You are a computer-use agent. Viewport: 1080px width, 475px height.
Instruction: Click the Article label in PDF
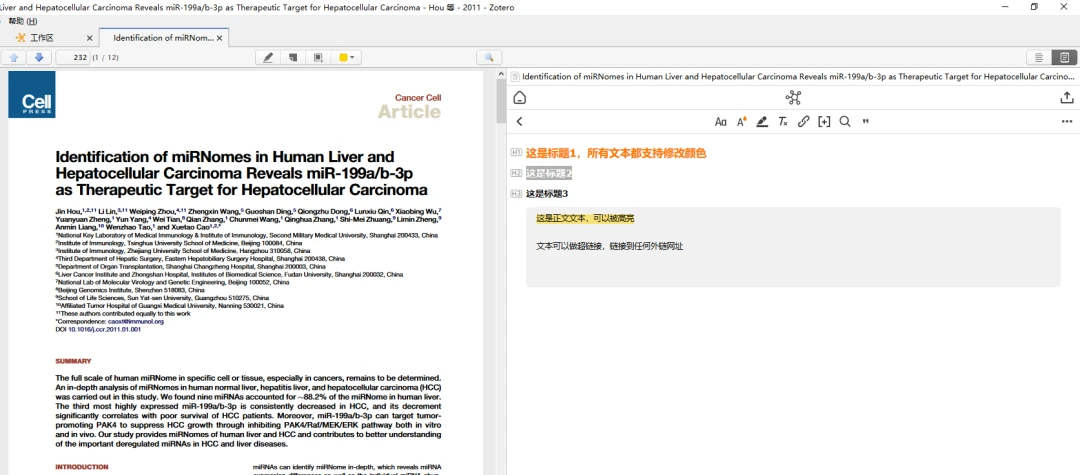point(409,112)
